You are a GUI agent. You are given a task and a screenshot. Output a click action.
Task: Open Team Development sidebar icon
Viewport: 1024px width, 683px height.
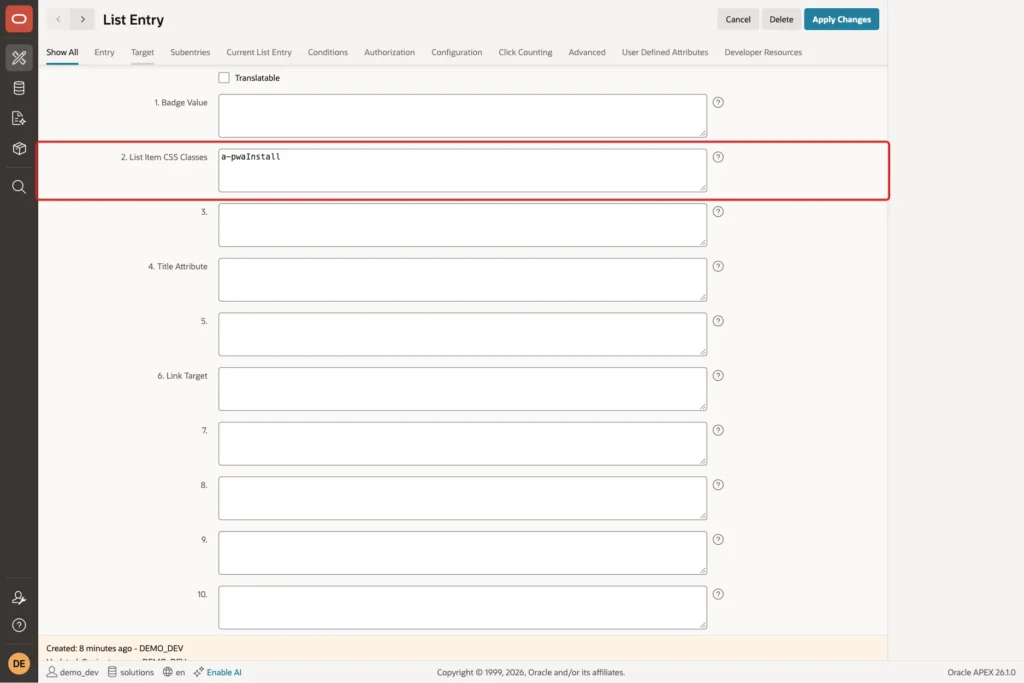click(19, 118)
